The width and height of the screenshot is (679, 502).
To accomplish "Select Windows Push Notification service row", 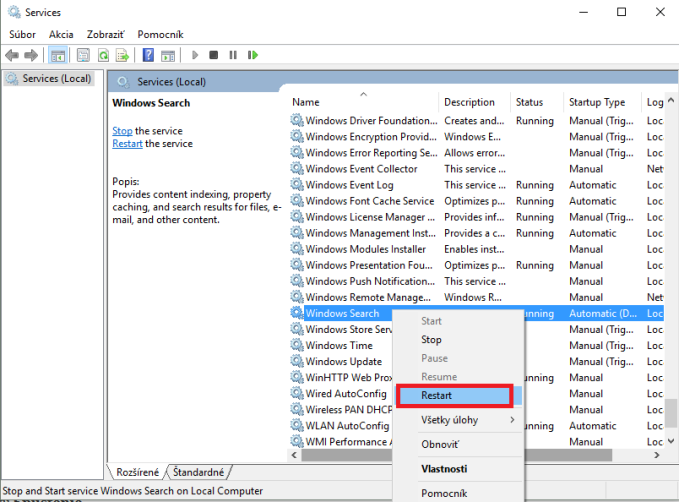I will [x=476, y=281].
